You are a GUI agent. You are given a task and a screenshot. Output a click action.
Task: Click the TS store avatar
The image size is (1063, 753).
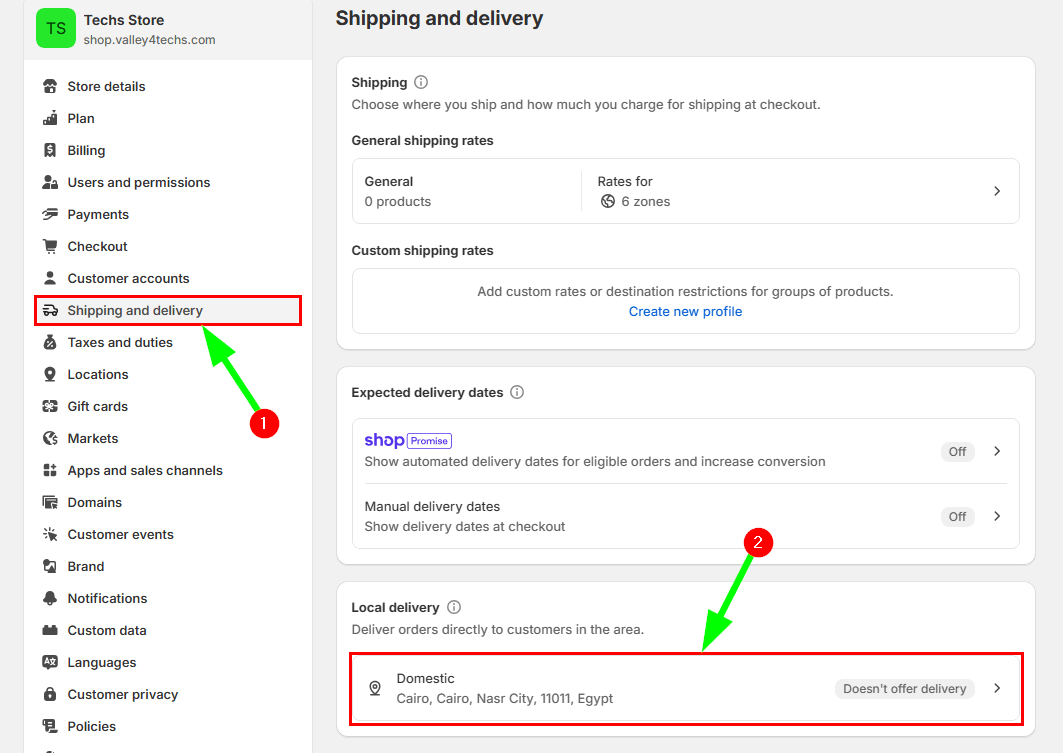click(x=56, y=28)
